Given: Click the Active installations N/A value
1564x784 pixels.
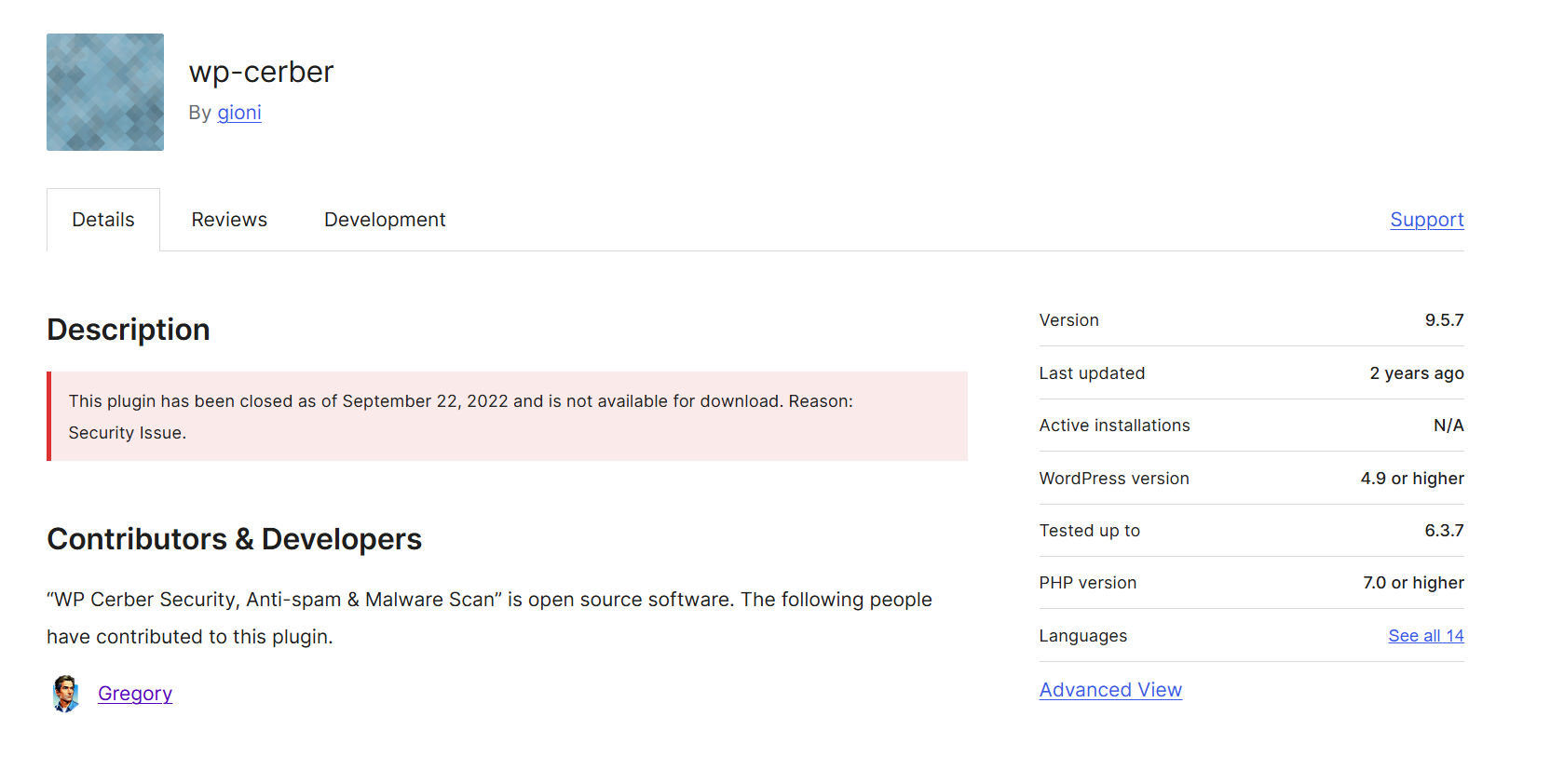Looking at the screenshot, I should coord(1448,426).
